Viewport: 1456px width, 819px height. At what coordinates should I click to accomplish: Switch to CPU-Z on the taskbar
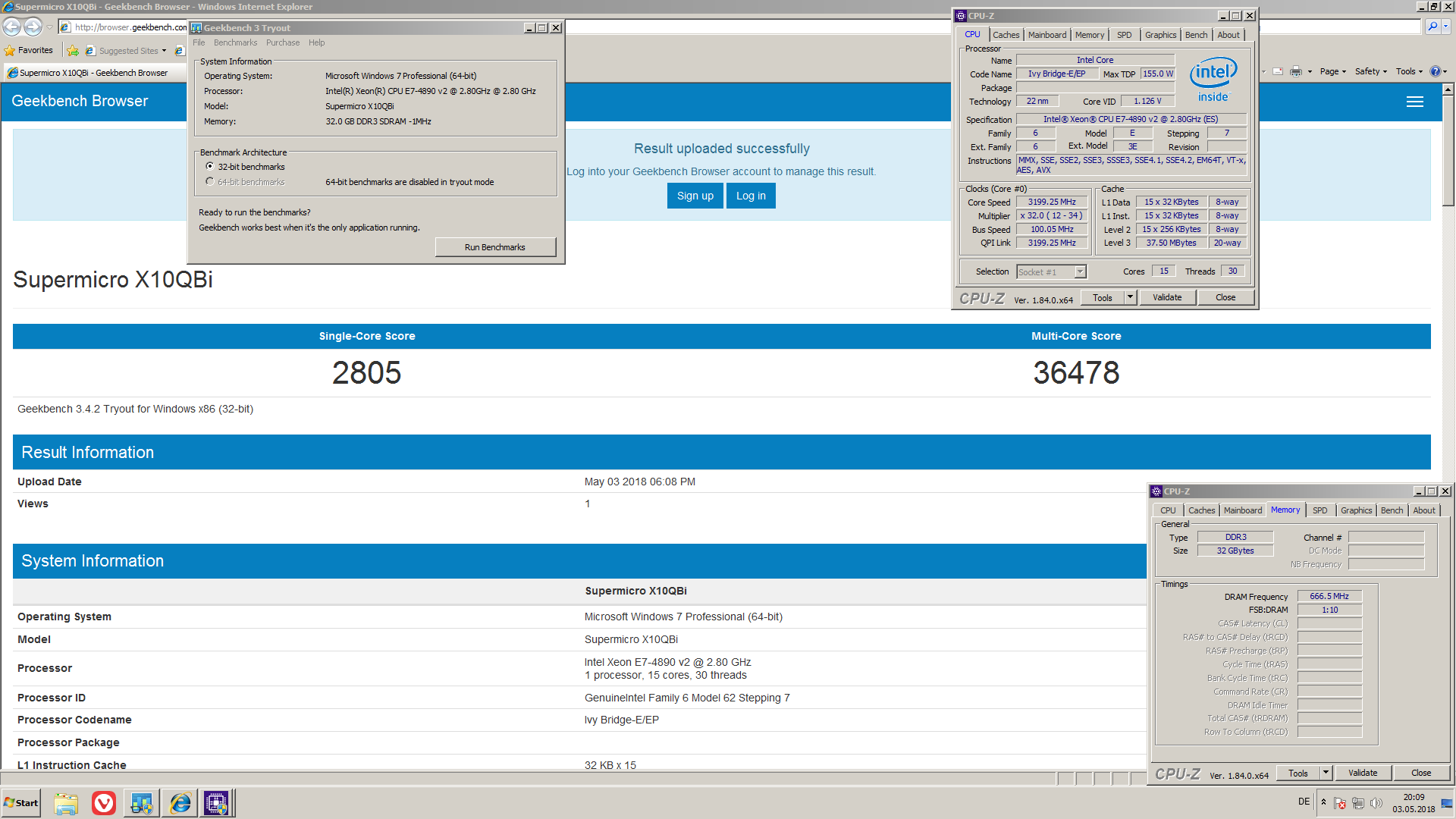[216, 803]
